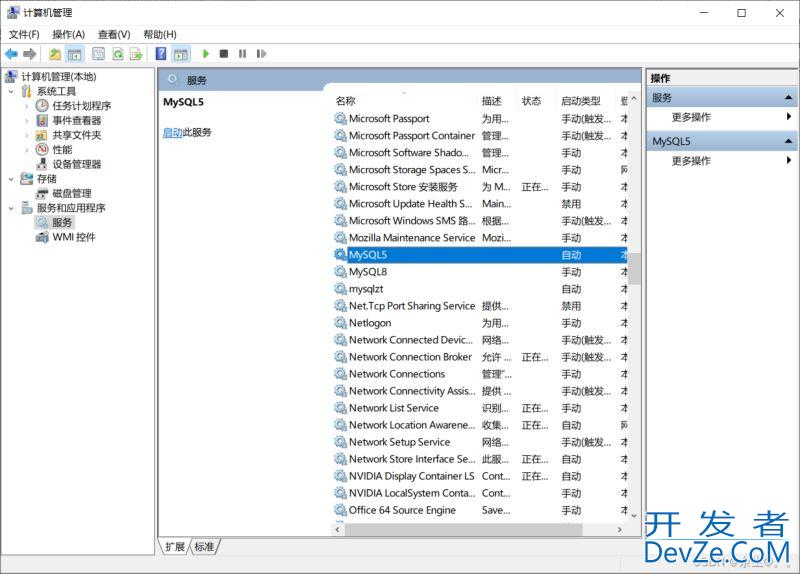The image size is (800, 574).
Task: Open the 操作(A) menu
Action: click(68, 34)
